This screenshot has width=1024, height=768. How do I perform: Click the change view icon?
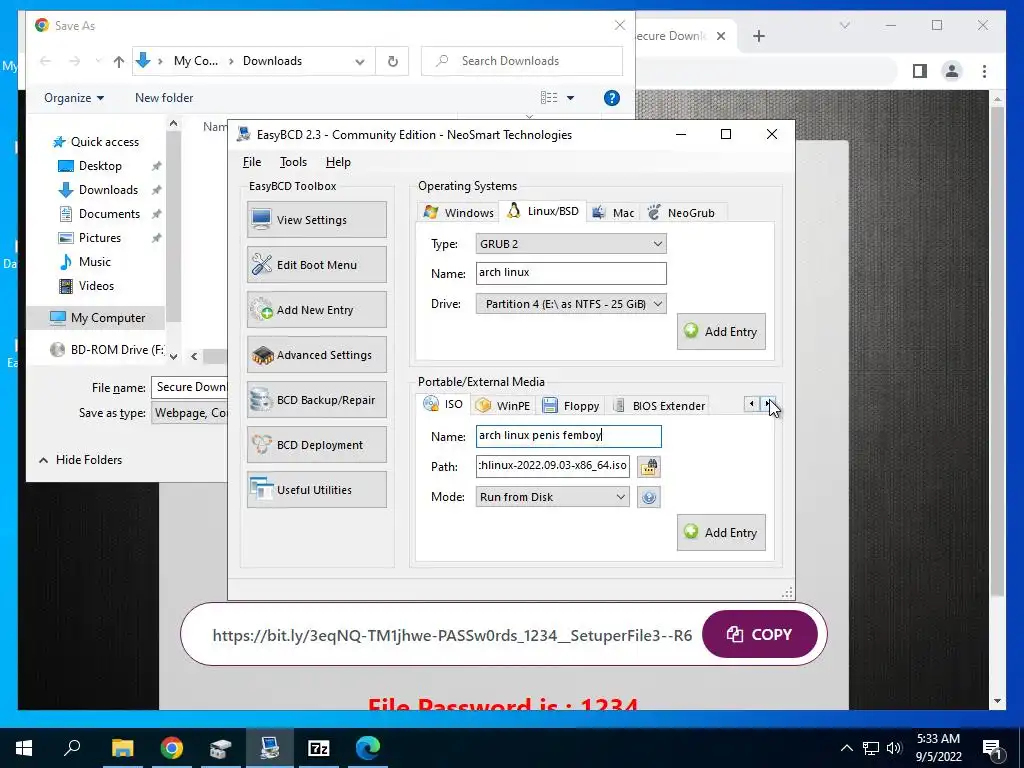pos(549,98)
